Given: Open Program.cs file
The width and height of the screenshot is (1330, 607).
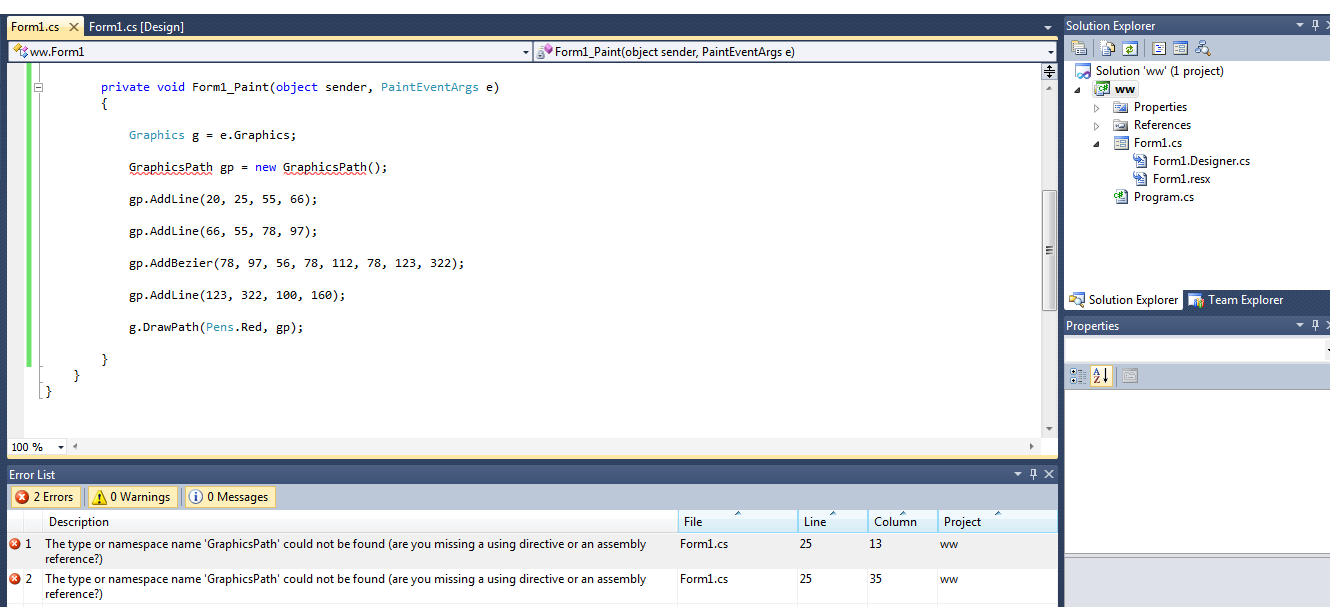Looking at the screenshot, I should [x=1163, y=197].
